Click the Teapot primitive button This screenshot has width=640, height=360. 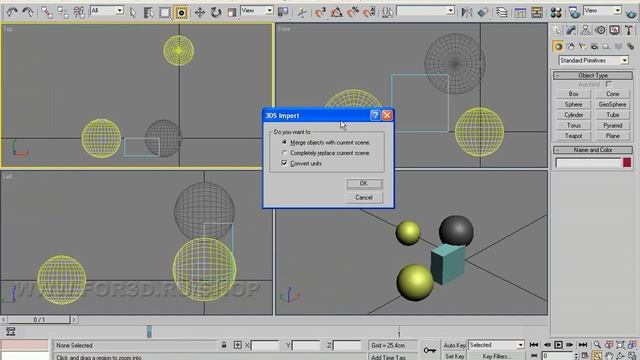(573, 136)
